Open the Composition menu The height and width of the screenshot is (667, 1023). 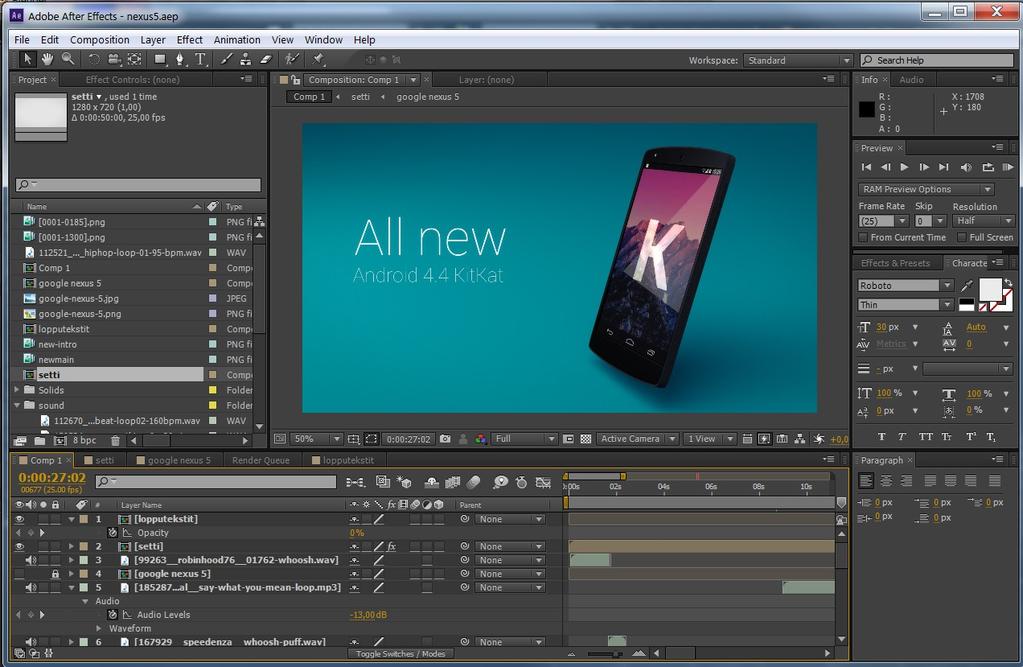99,40
